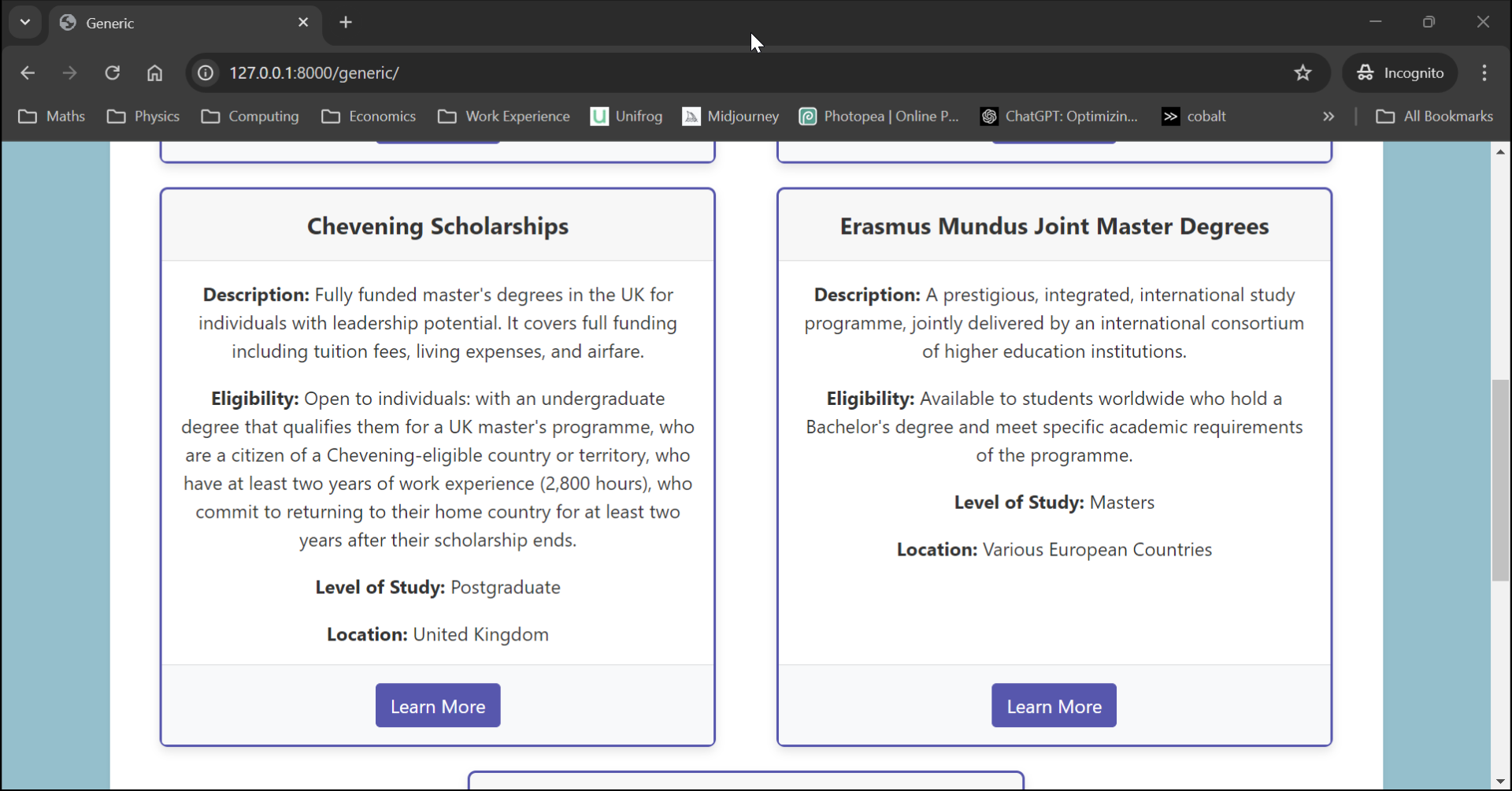Select the Generic browser tab

(x=186, y=24)
